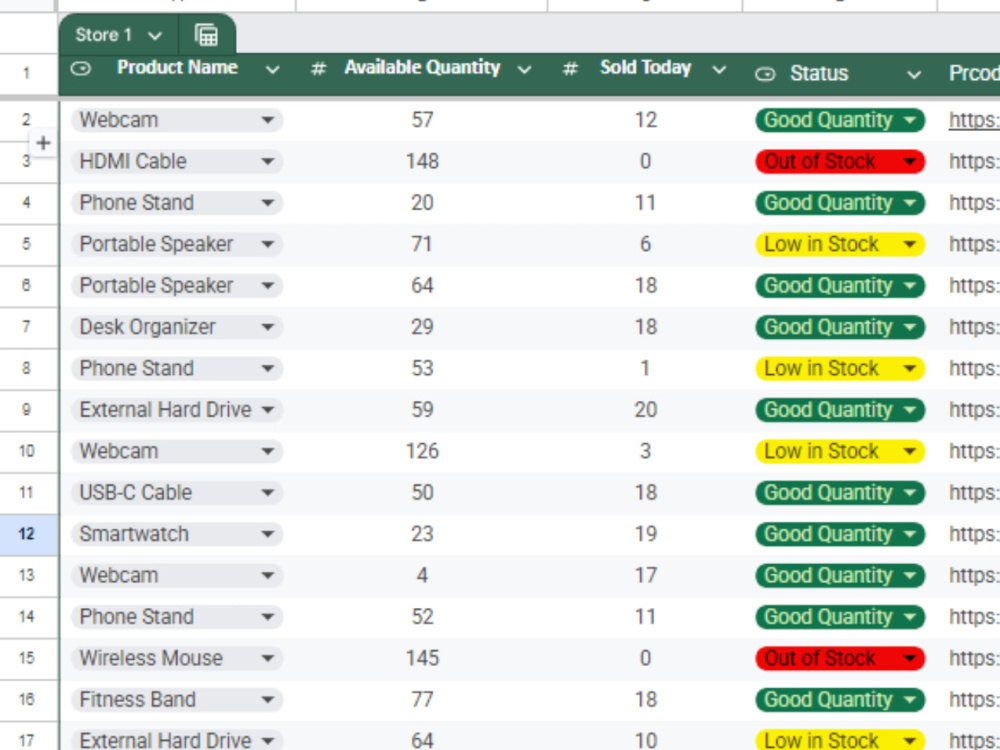Select the https cell in row 9
This screenshot has width=1000, height=750.
(969, 409)
